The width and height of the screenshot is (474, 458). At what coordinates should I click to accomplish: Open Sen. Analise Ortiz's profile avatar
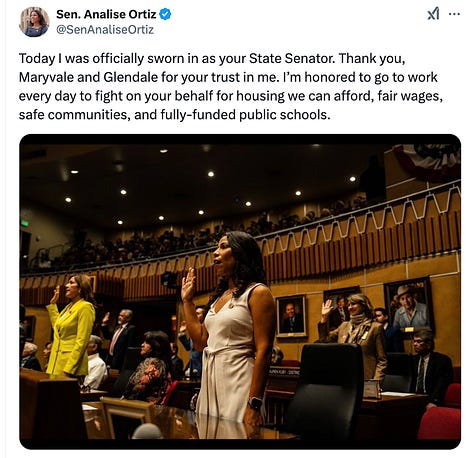tap(34, 22)
